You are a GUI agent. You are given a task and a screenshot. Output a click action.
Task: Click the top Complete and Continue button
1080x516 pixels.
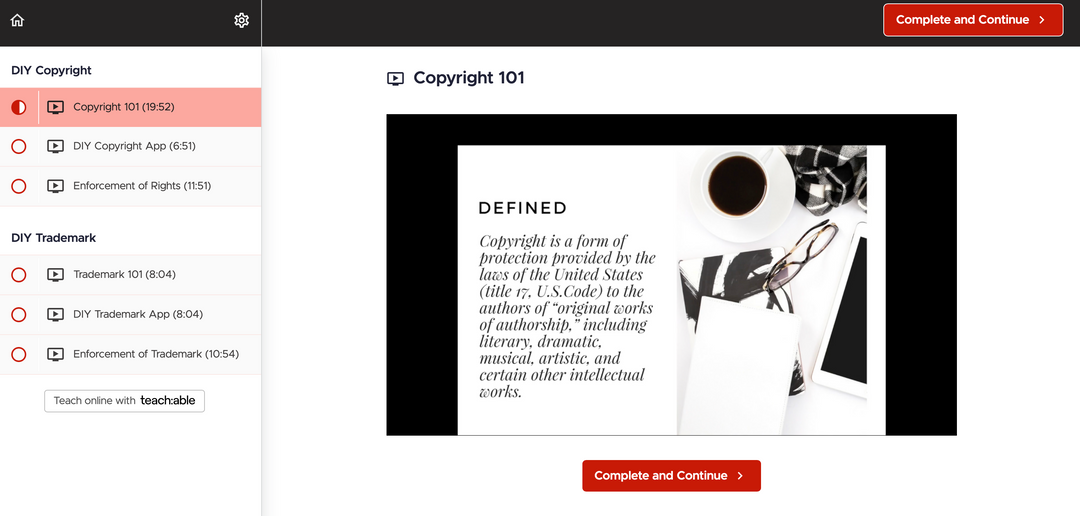point(973,20)
